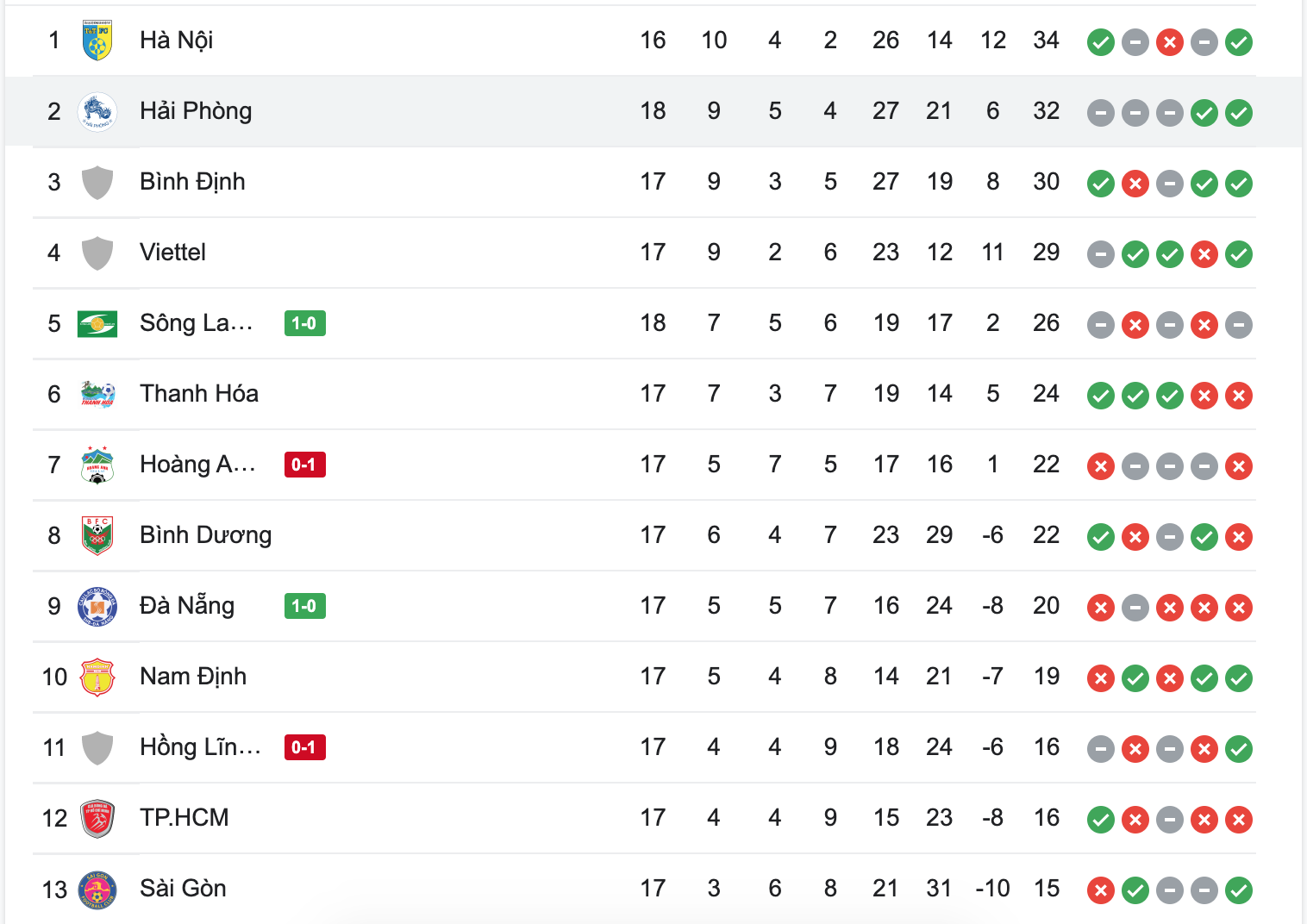Select Viettel's red loss form icon
Image resolution: width=1307 pixels, height=924 pixels.
(x=1204, y=254)
